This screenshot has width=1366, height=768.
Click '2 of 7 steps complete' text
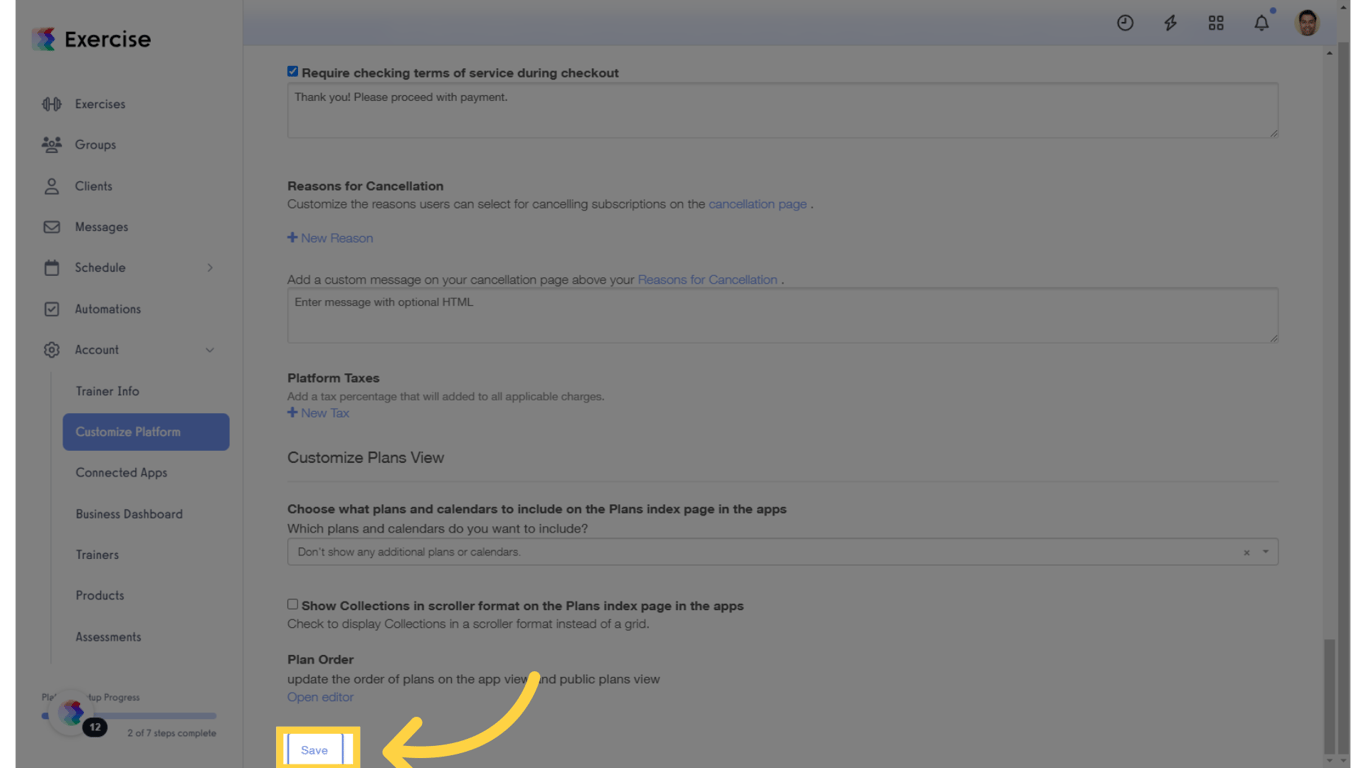[171, 733]
